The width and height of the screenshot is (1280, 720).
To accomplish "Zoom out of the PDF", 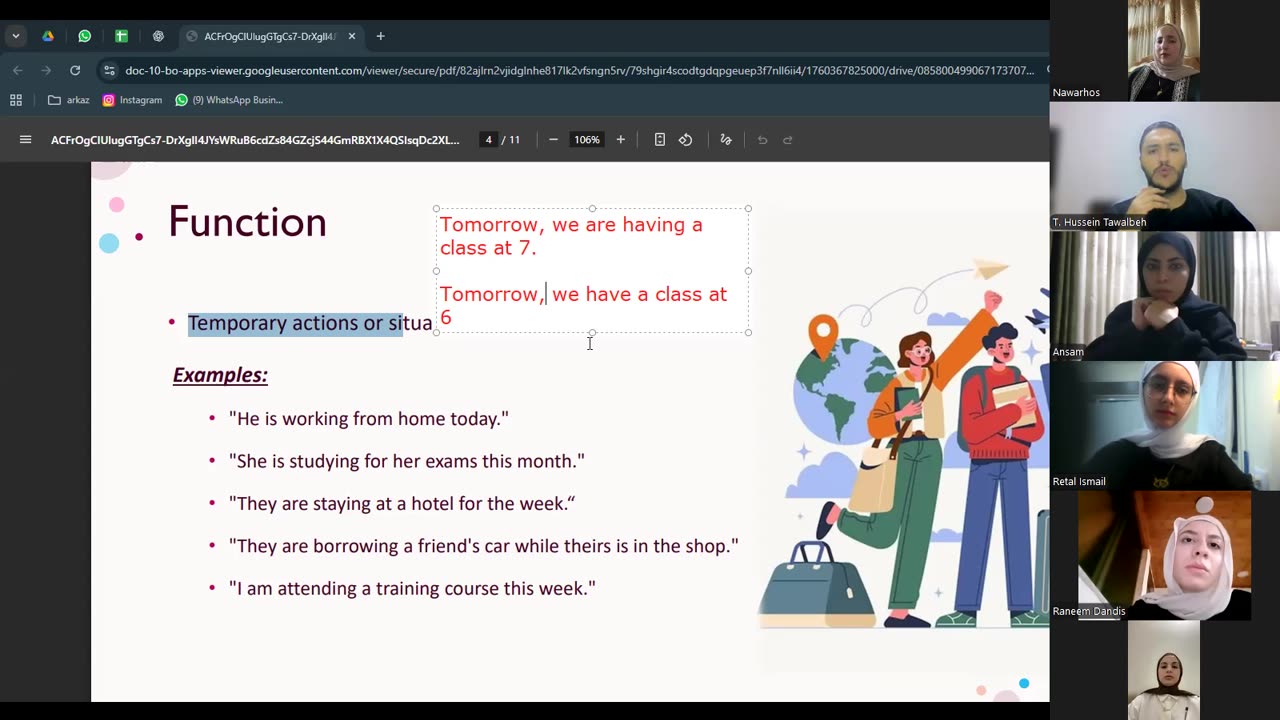I will [553, 140].
